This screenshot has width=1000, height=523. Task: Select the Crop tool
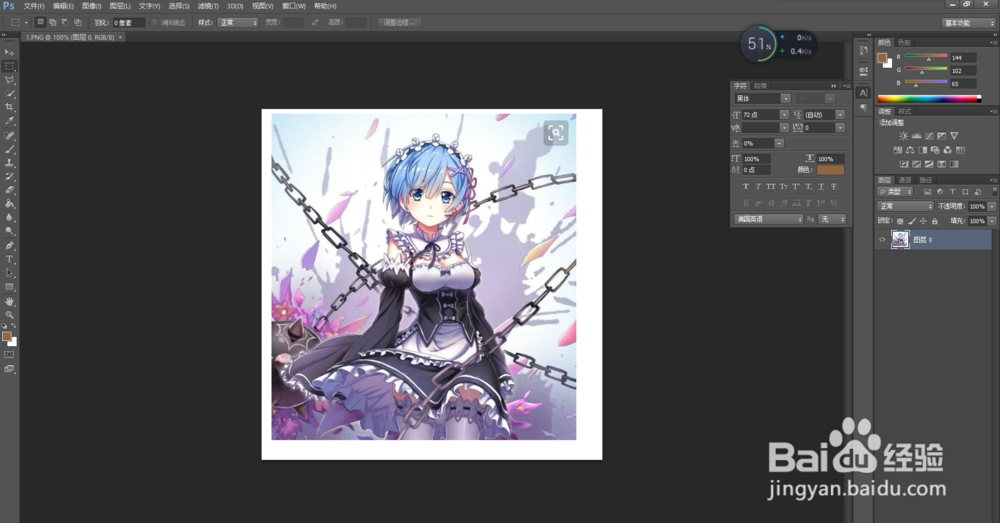(9, 107)
